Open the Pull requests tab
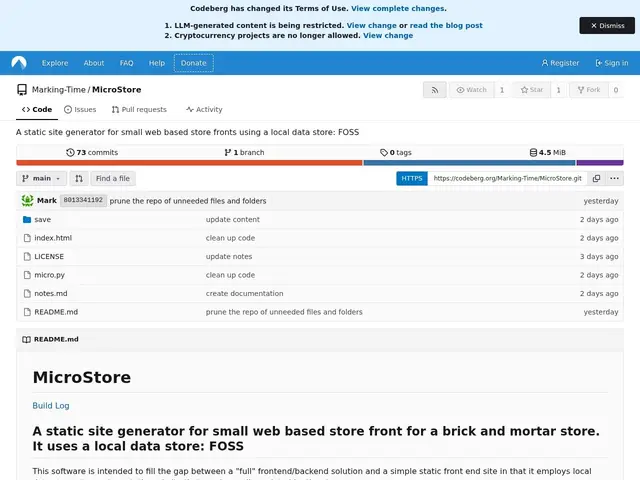The width and height of the screenshot is (640, 480). tap(139, 109)
